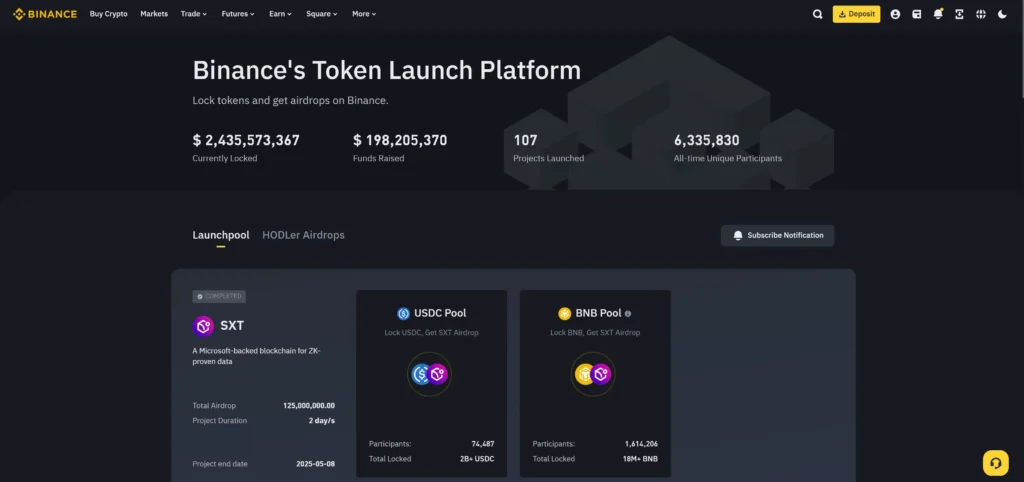The image size is (1024, 482).
Task: Click the '2025-05-08' project end date
Action: coord(315,464)
